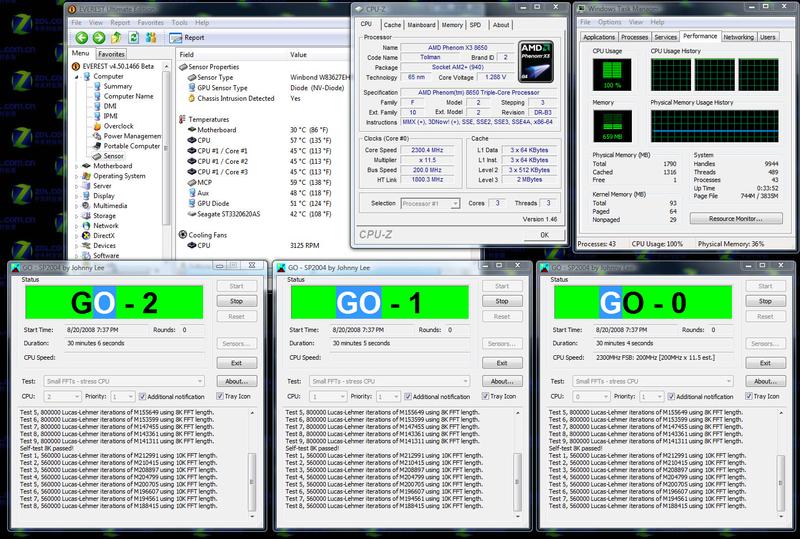
Task: Switch to the SPD tab in CPU-Z
Action: [475, 25]
